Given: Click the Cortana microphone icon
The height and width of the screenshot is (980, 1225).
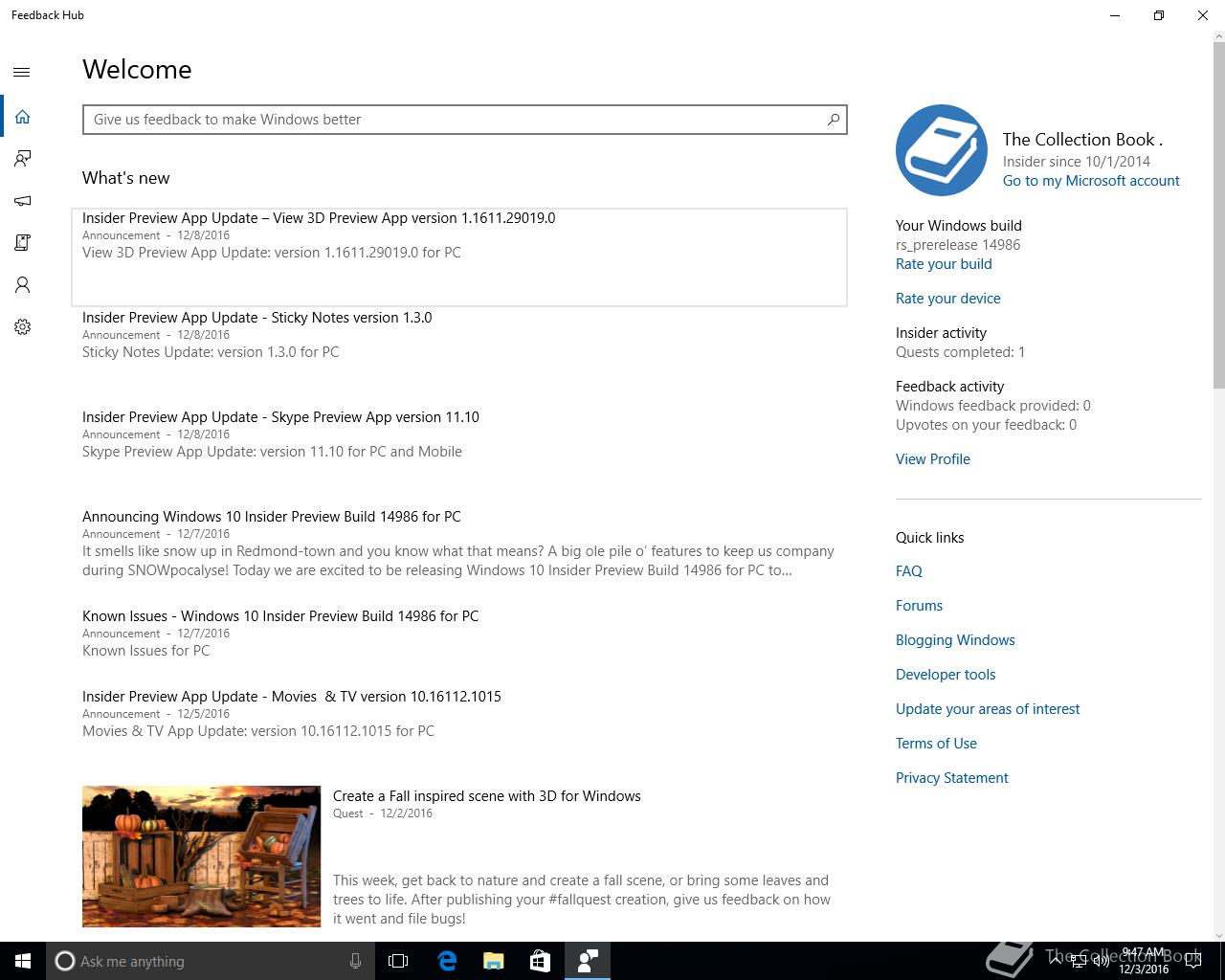Looking at the screenshot, I should [x=355, y=961].
